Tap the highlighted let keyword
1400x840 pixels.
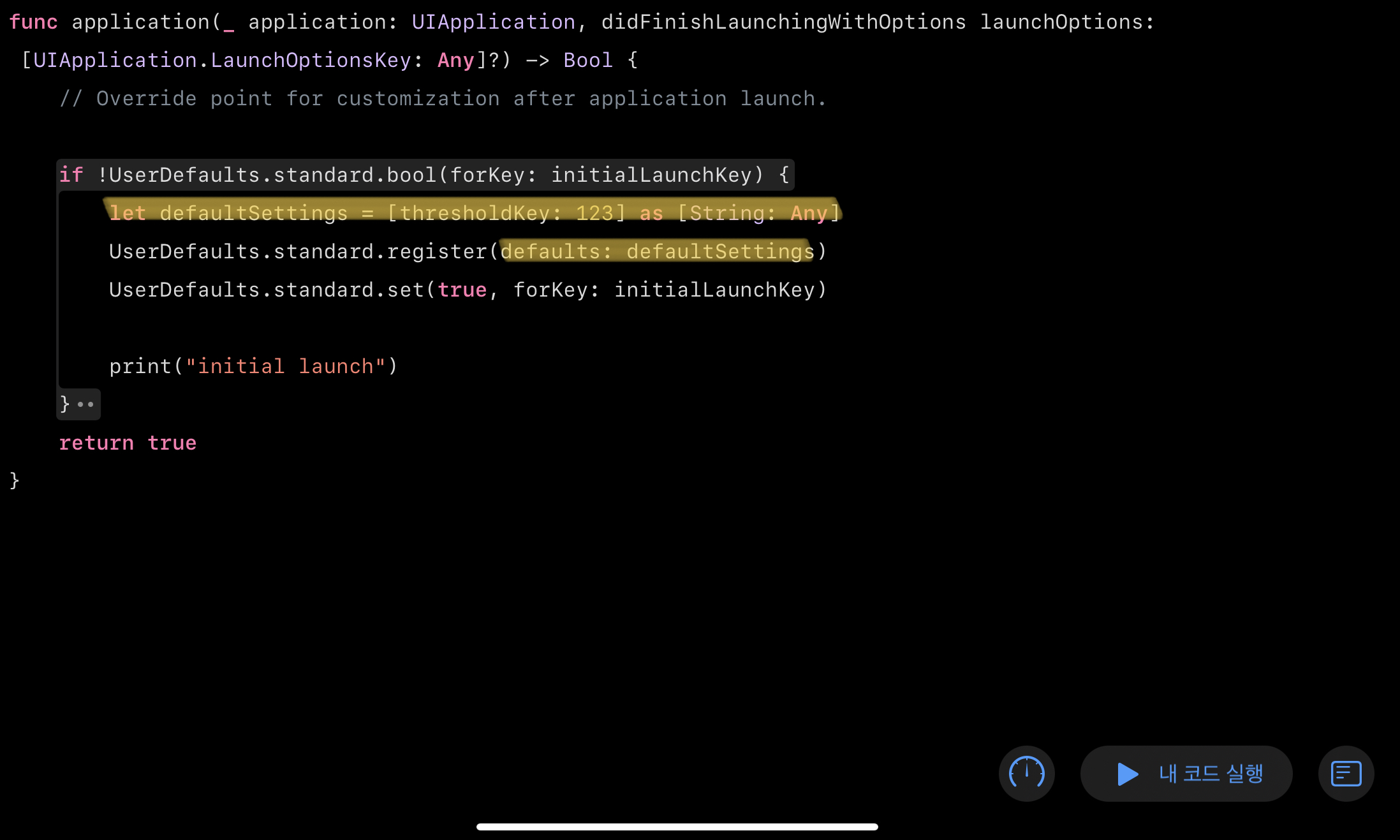[128, 213]
